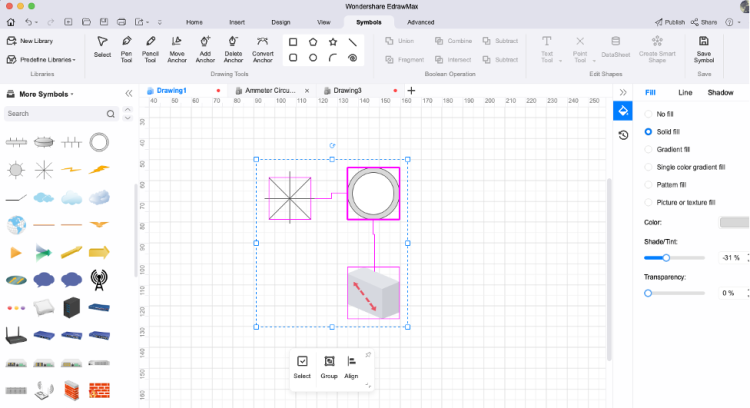Choose the Move Anchor tool

point(177,49)
